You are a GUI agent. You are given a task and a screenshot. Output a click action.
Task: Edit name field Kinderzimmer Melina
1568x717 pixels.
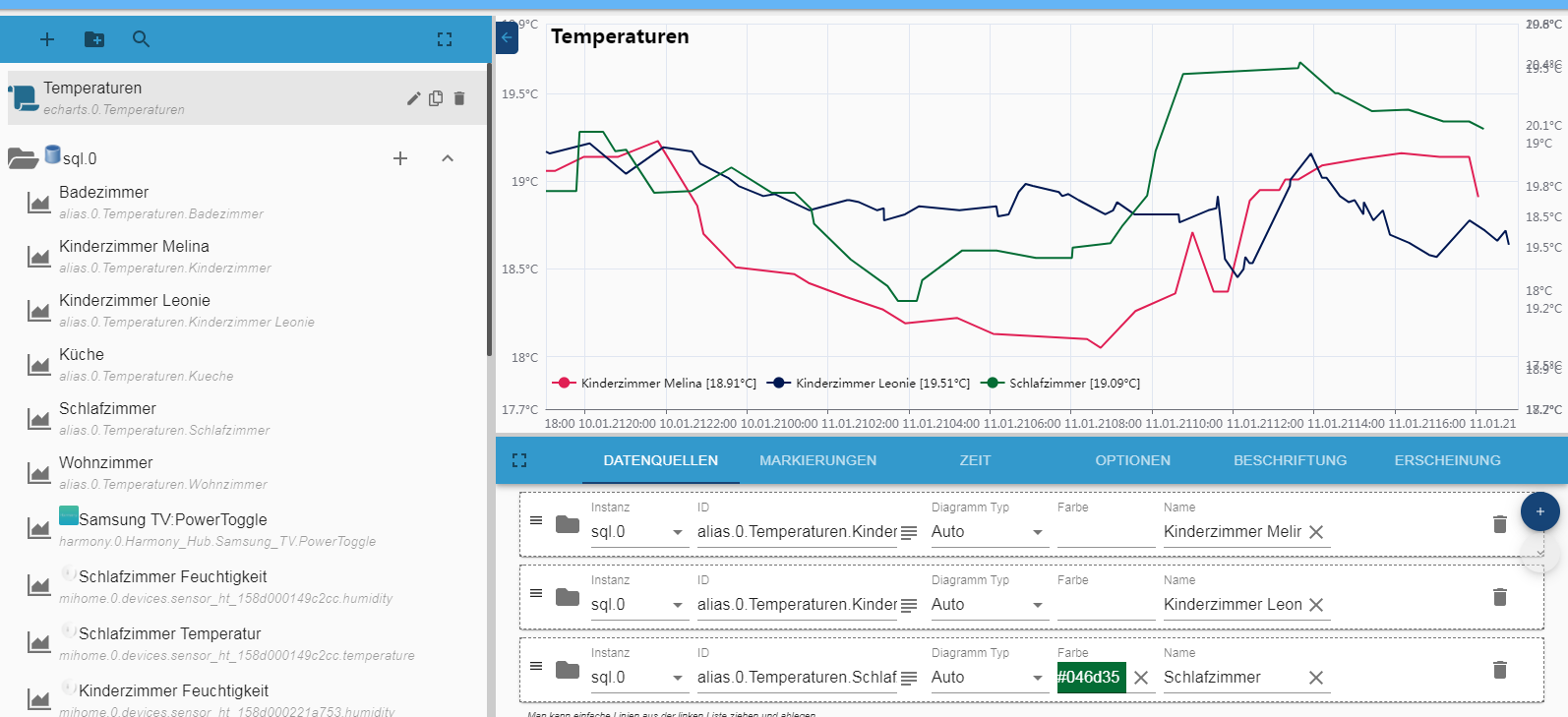click(x=1233, y=532)
